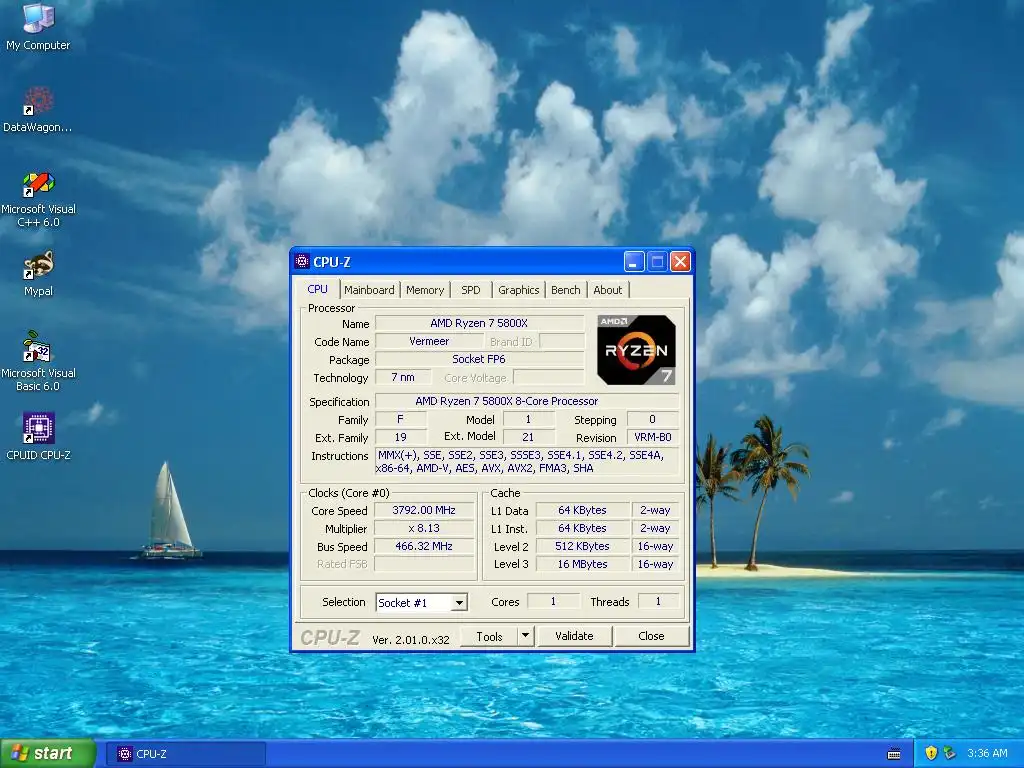Screen dimensions: 1024x768
Task: Click the Level 3 16 MBytes value
Action: point(583,564)
